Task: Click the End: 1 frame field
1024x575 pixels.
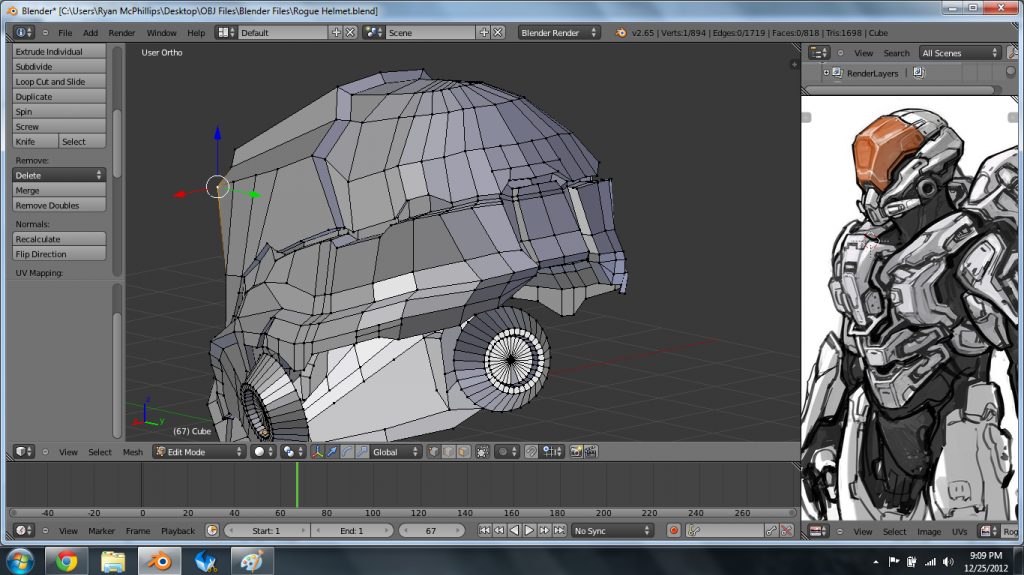Action: 352,531
